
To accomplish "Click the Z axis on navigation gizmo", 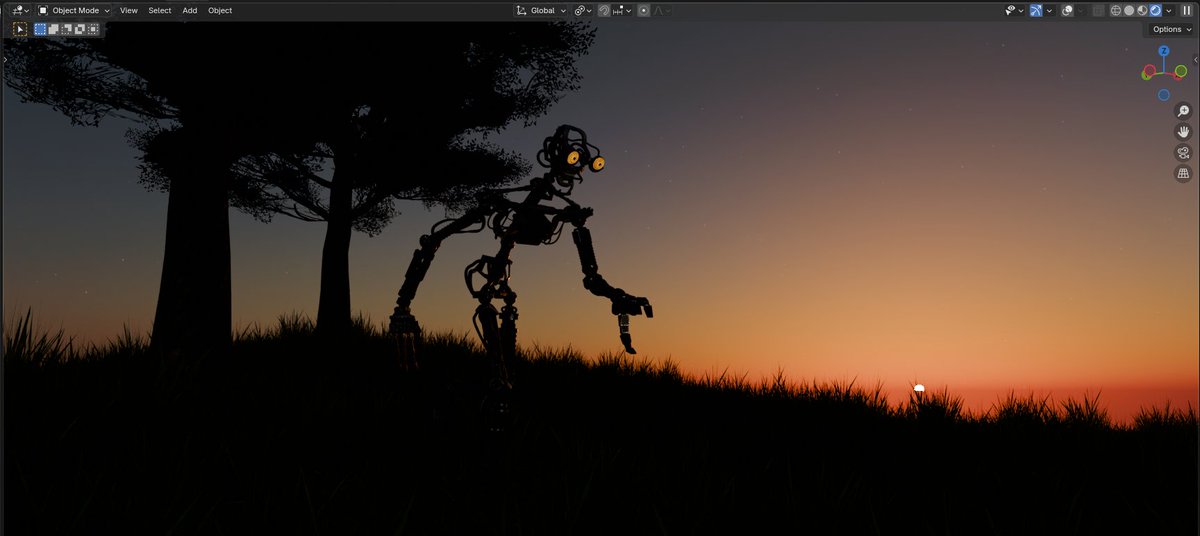I will click(1164, 51).
